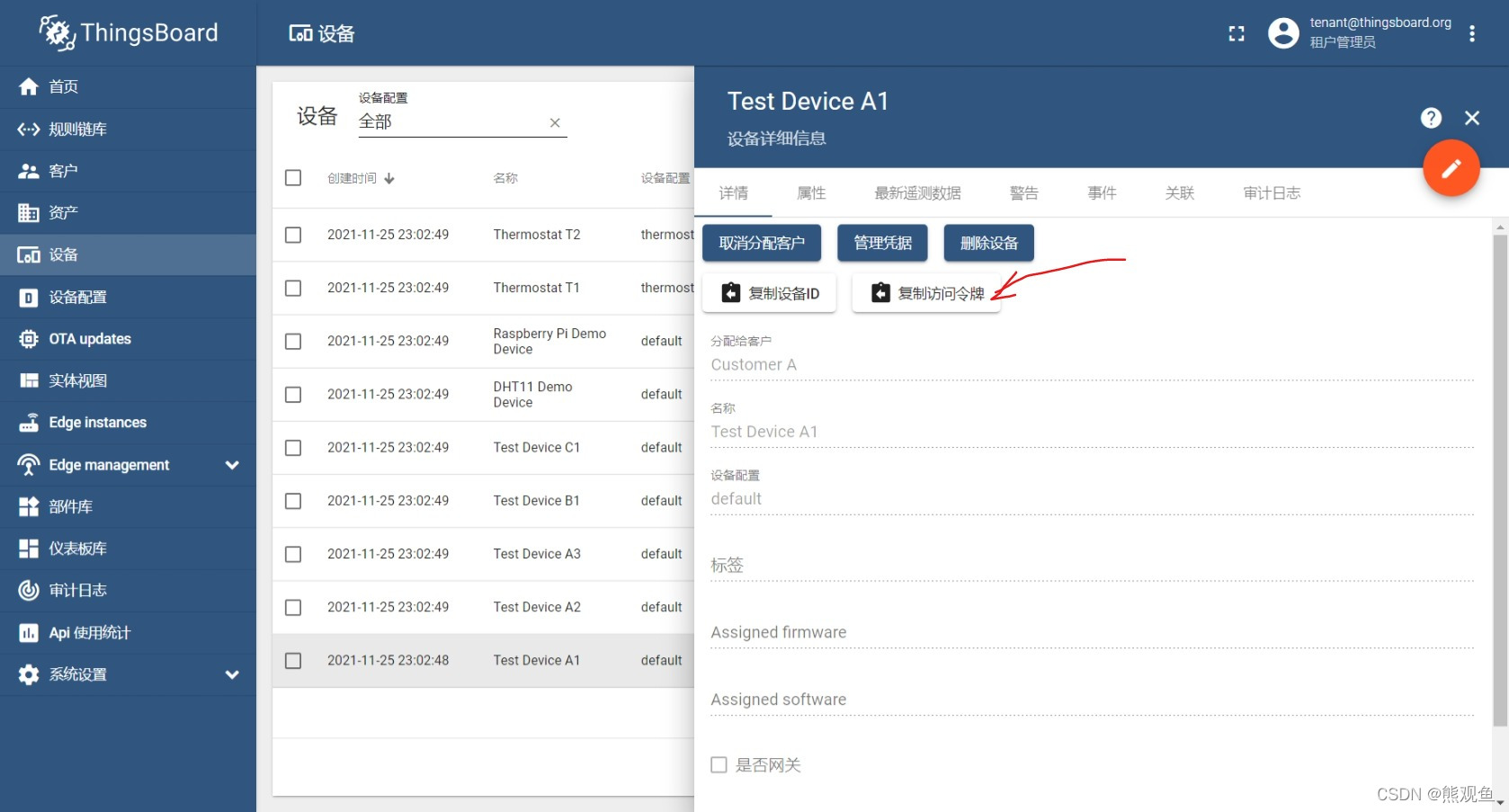Expand the Edge management menu
The image size is (1509, 812).
coord(232,465)
